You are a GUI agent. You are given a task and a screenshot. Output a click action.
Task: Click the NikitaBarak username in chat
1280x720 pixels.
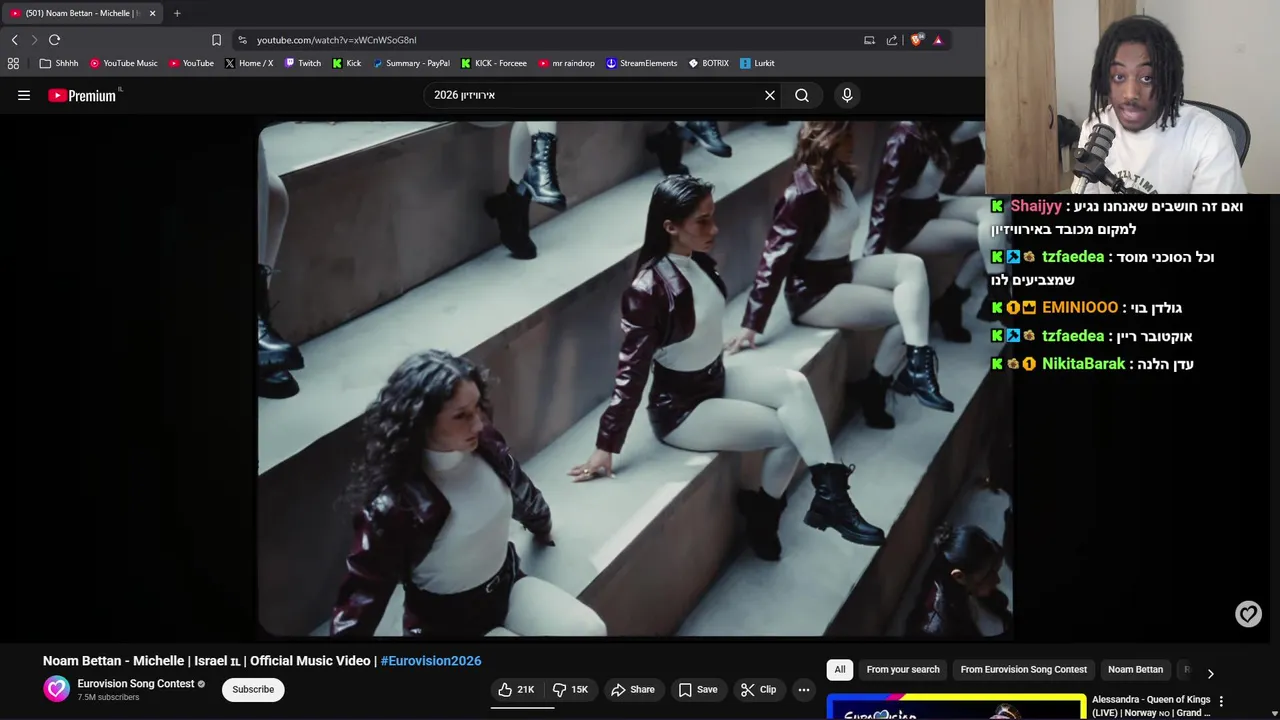pyautogui.click(x=1084, y=364)
